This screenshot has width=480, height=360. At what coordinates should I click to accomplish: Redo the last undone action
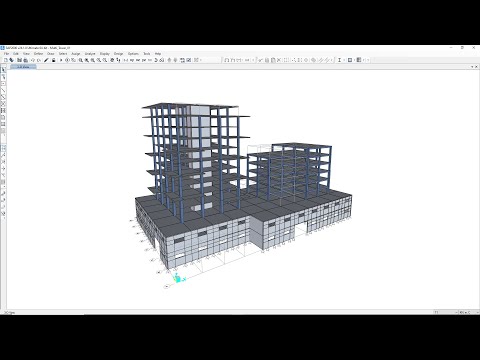click(39, 60)
